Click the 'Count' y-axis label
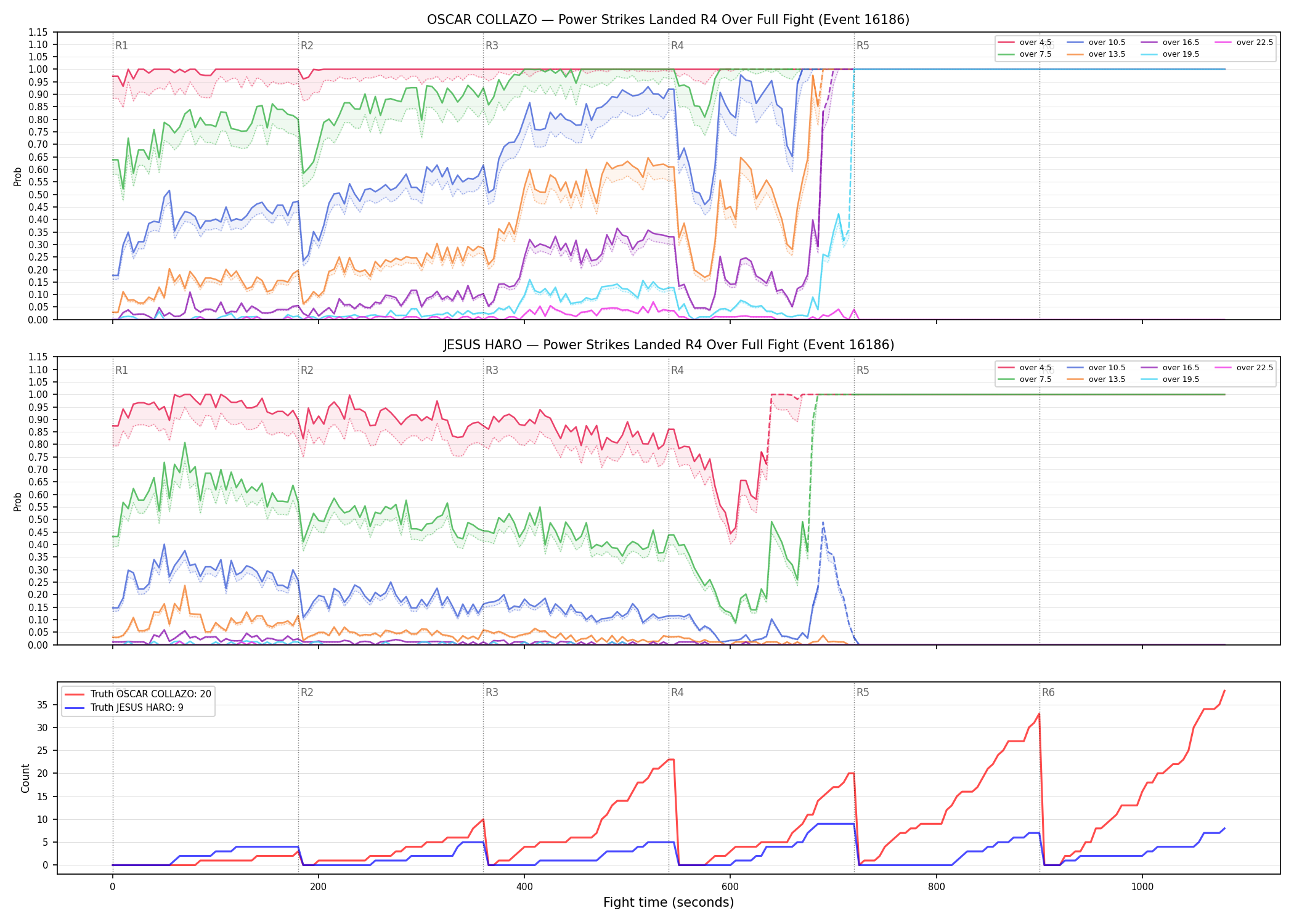This screenshot has width=1294, height=924. coord(25,778)
